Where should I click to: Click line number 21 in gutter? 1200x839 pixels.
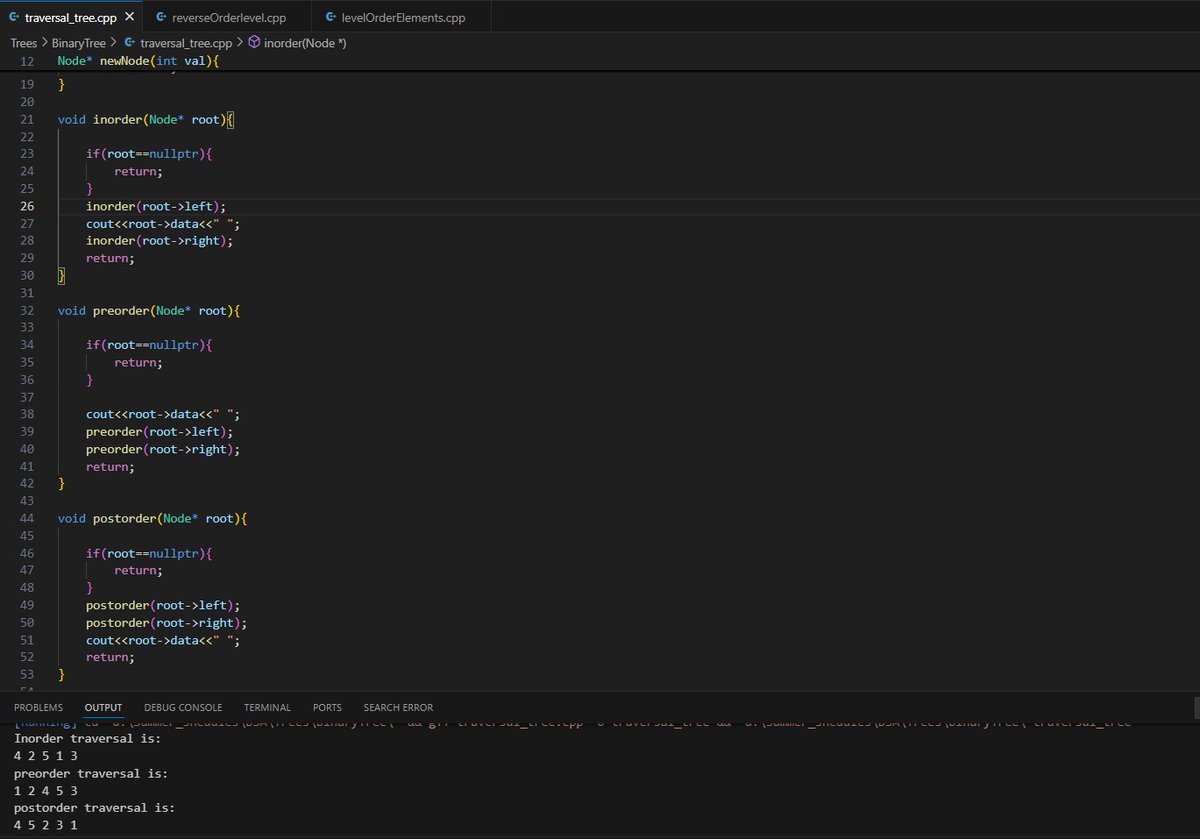27,119
